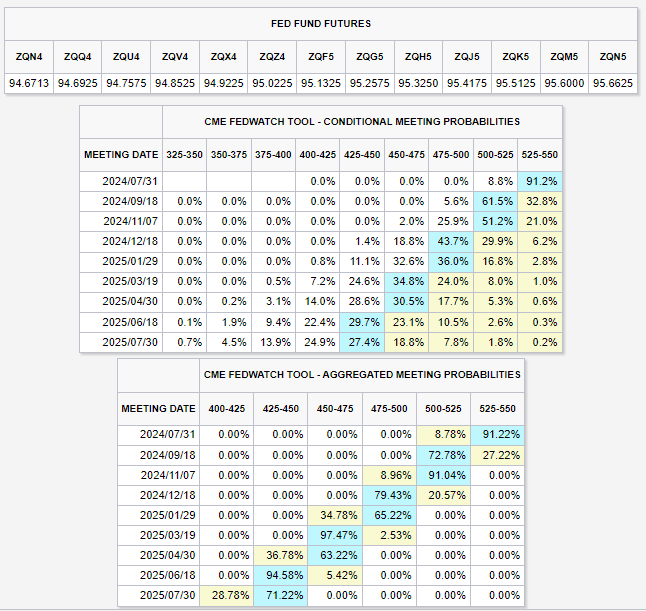This screenshot has height=611, width=646.
Task: Click the ZQJ5 contract header
Action: (x=467, y=56)
